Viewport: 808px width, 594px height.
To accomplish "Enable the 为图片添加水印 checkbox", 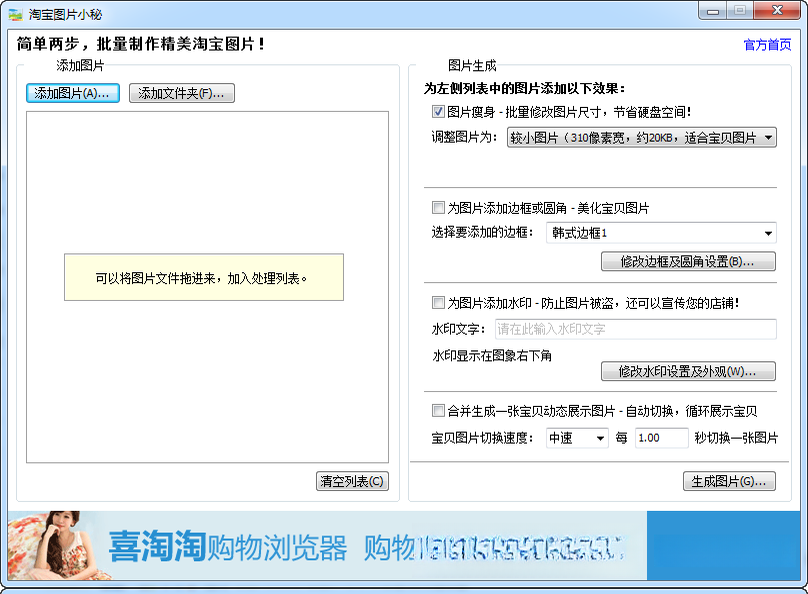I will [x=438, y=302].
